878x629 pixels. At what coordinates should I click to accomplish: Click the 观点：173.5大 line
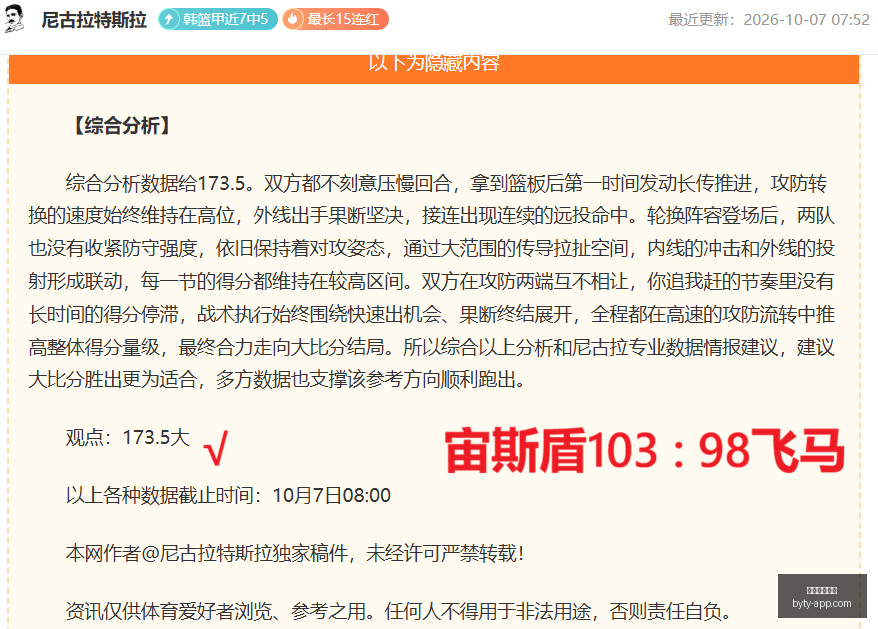[x=128, y=437]
